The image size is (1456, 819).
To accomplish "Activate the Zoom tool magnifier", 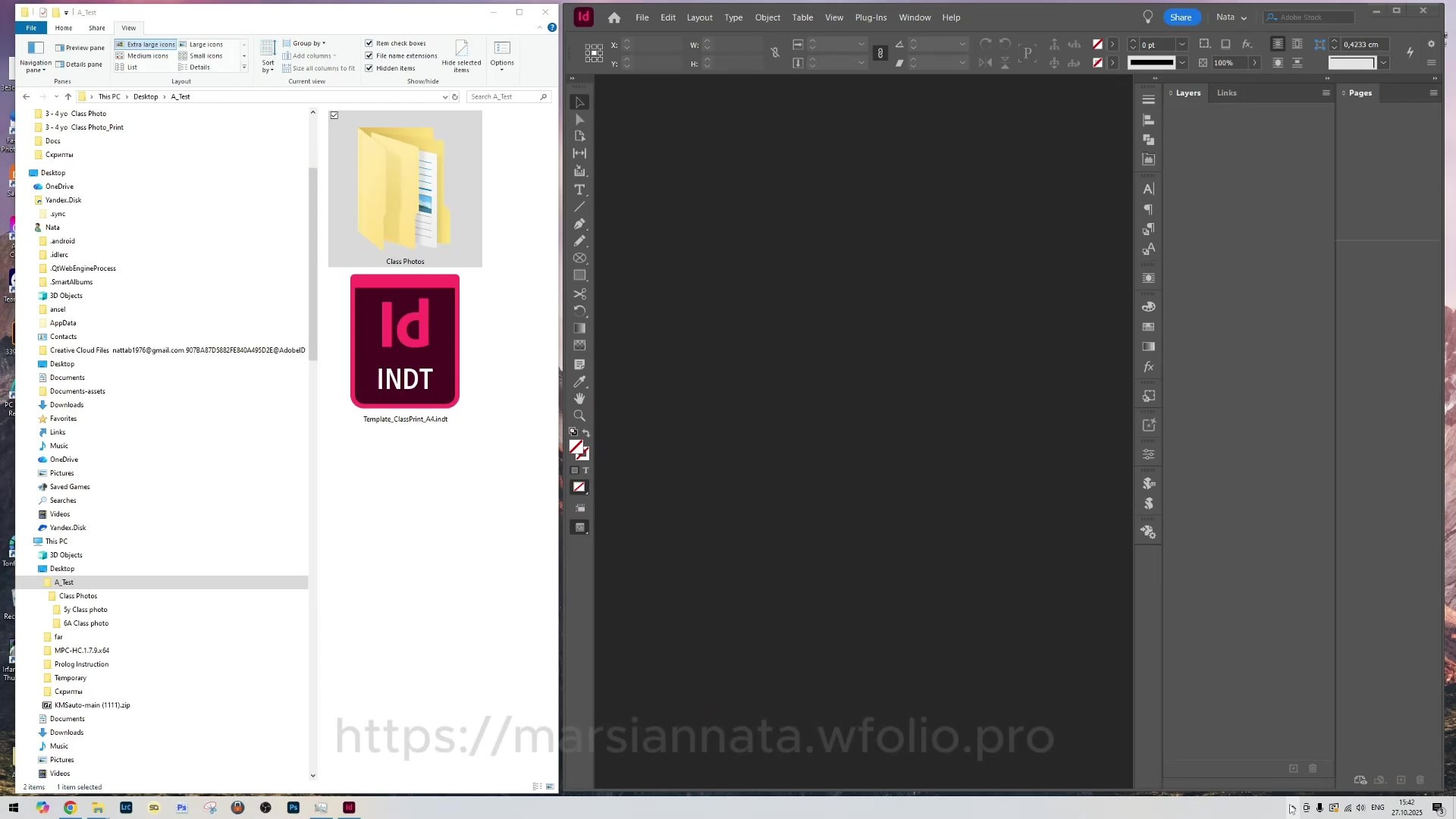I will pos(579,416).
